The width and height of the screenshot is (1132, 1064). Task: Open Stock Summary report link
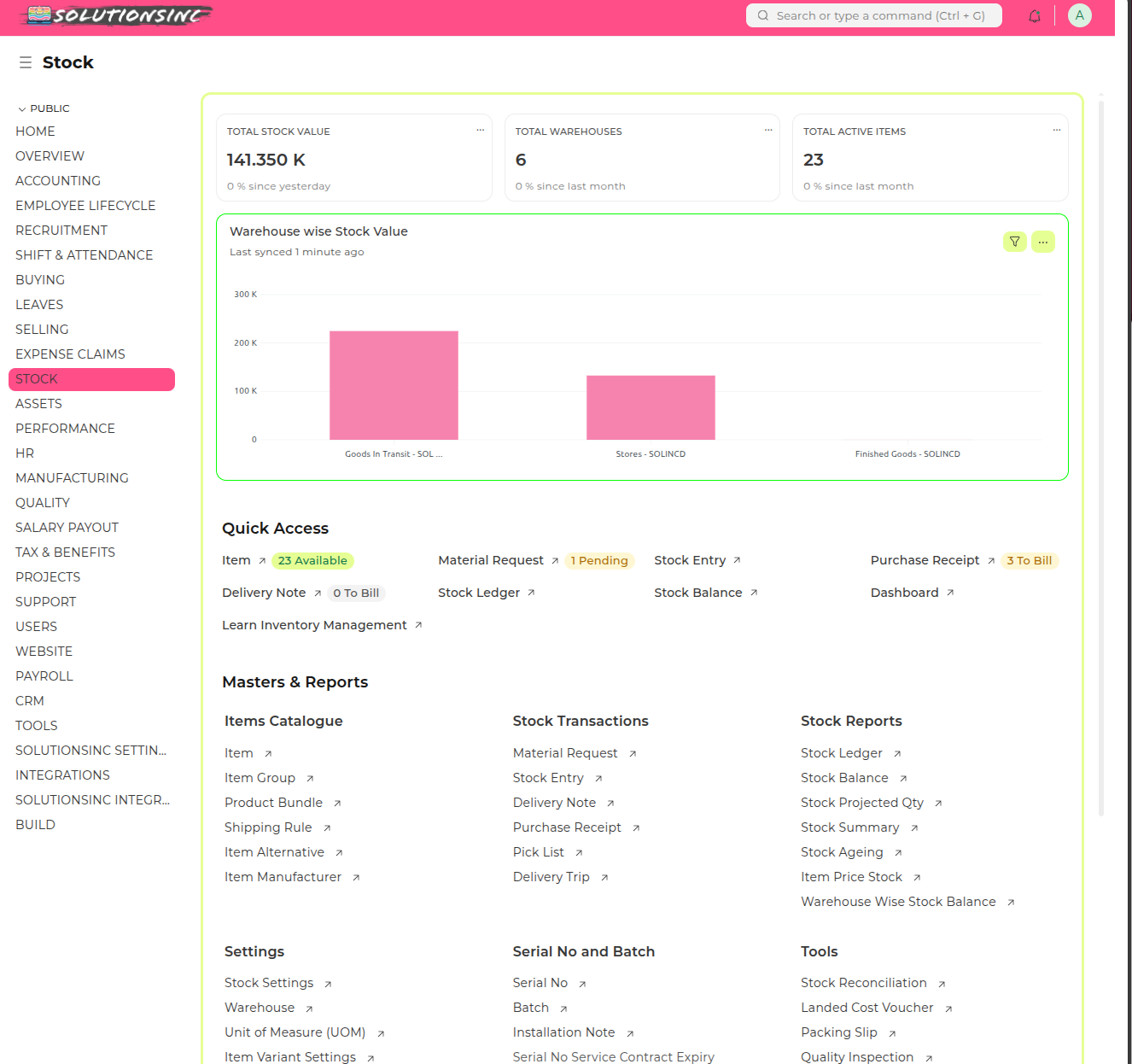click(x=850, y=827)
